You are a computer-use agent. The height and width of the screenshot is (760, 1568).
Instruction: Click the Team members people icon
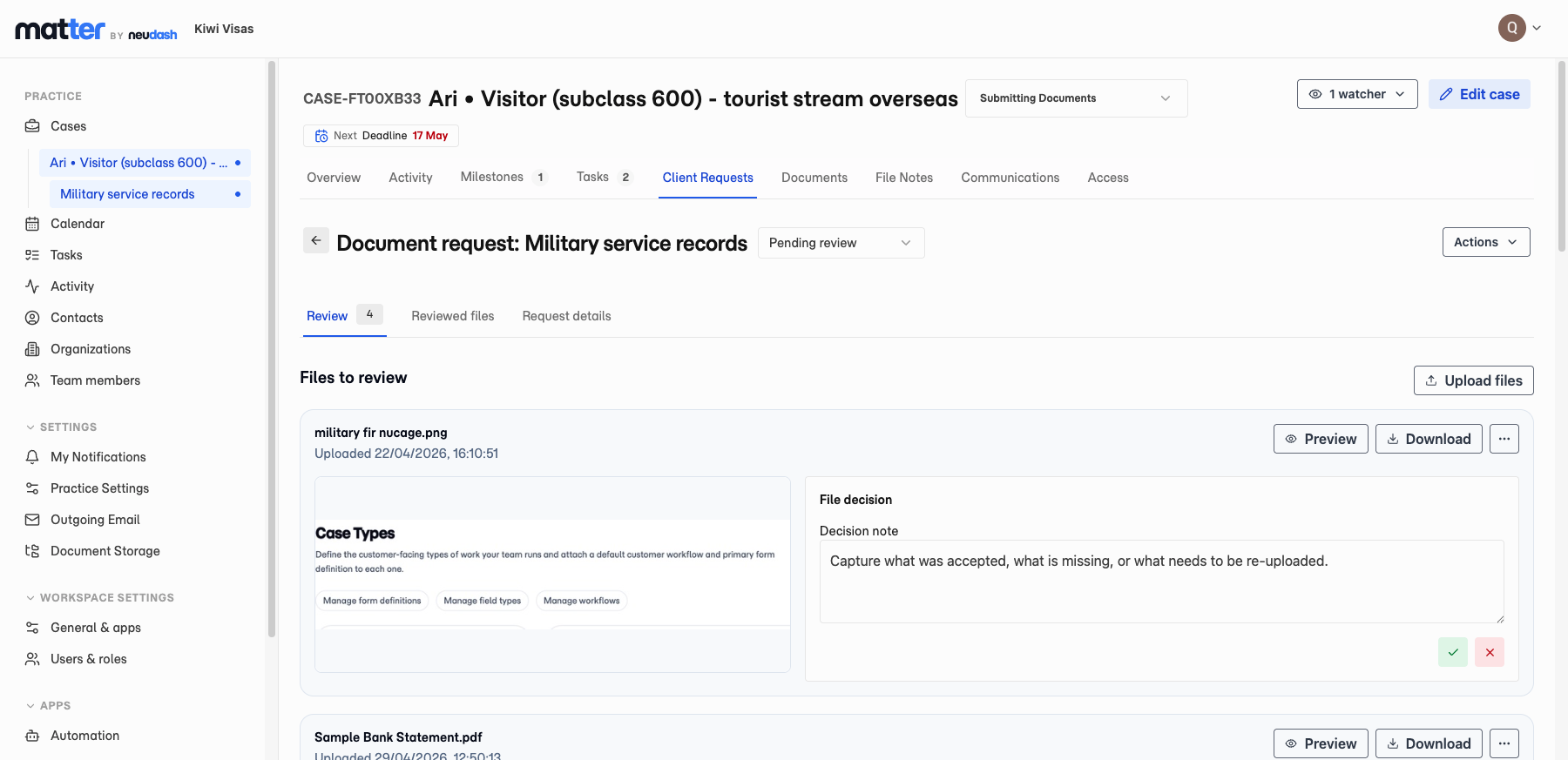(x=32, y=380)
